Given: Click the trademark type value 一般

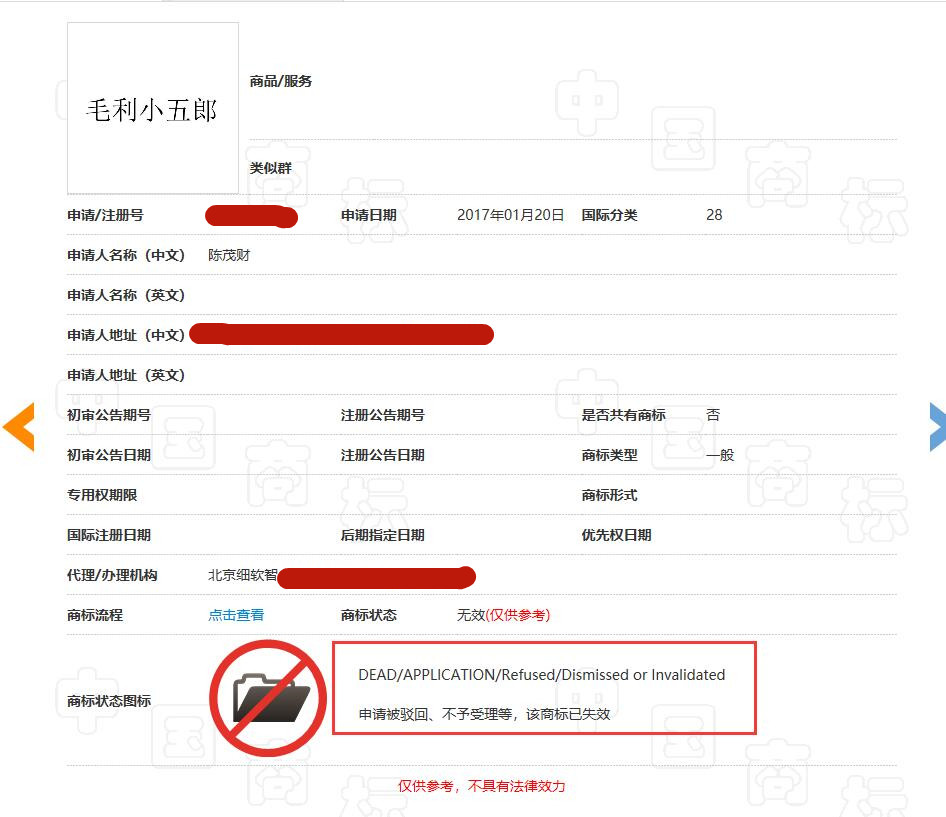Looking at the screenshot, I should (x=720, y=455).
